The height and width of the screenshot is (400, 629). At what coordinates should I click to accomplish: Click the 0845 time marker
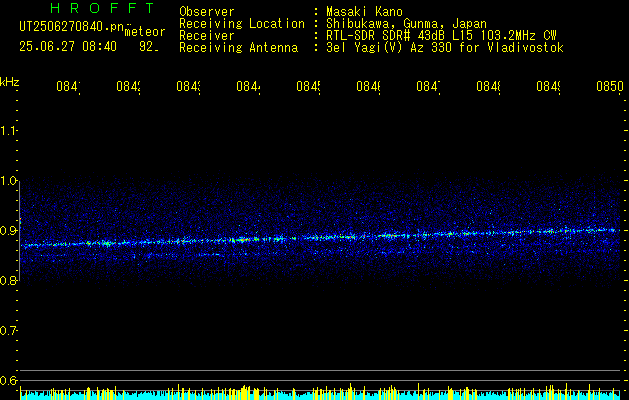(x=308, y=86)
